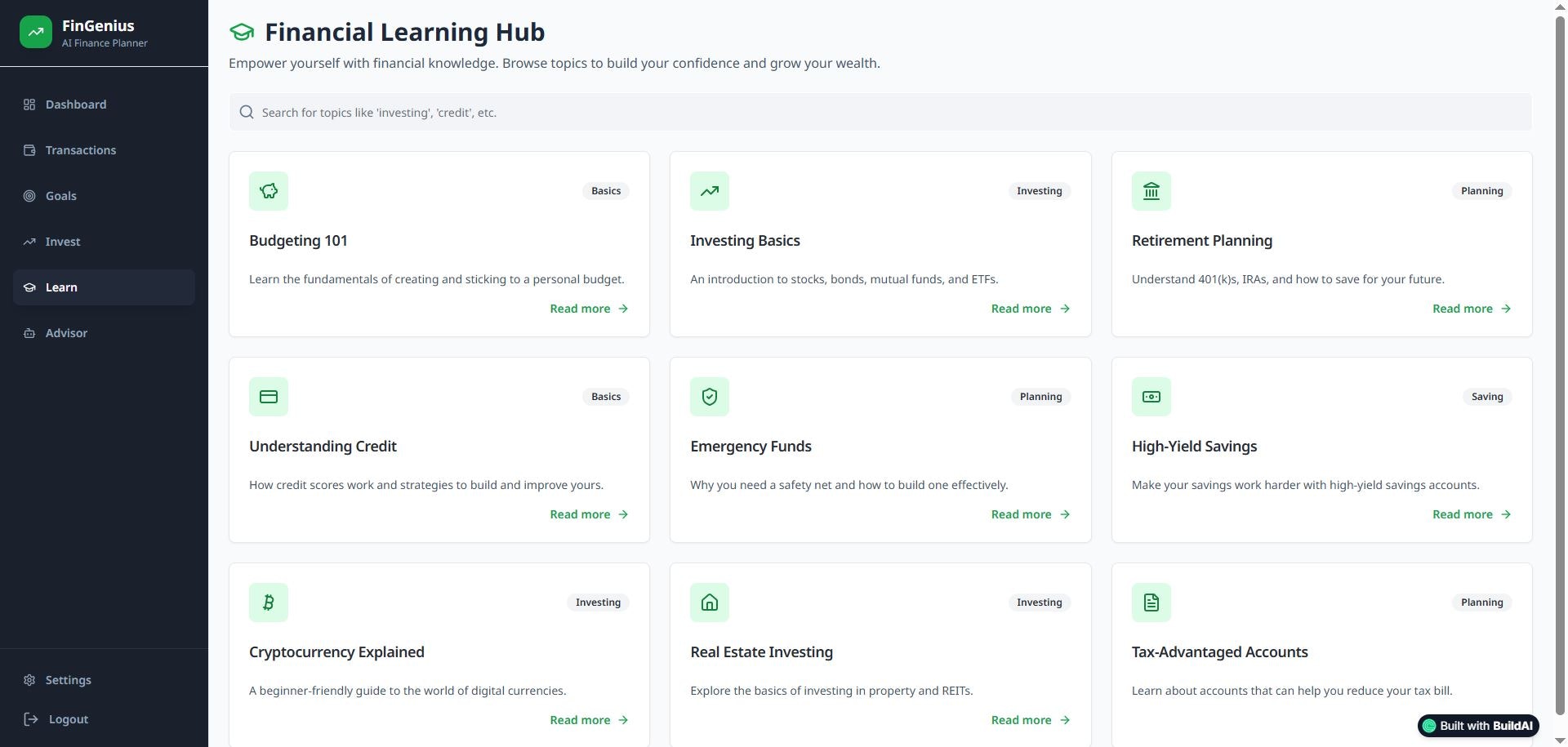
Task: Click the document icon on Tax-Advantaged Accounts
Action: [x=1151, y=602]
